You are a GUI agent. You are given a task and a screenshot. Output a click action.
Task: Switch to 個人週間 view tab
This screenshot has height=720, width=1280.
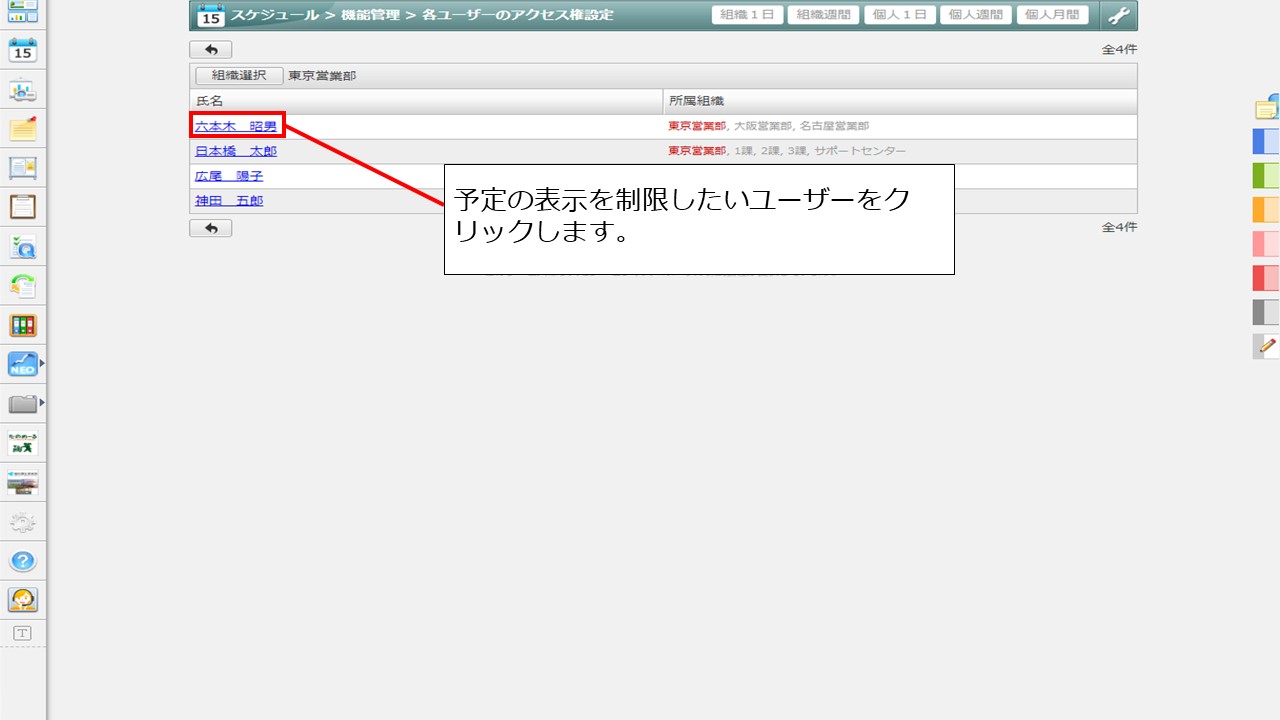pyautogui.click(x=975, y=15)
